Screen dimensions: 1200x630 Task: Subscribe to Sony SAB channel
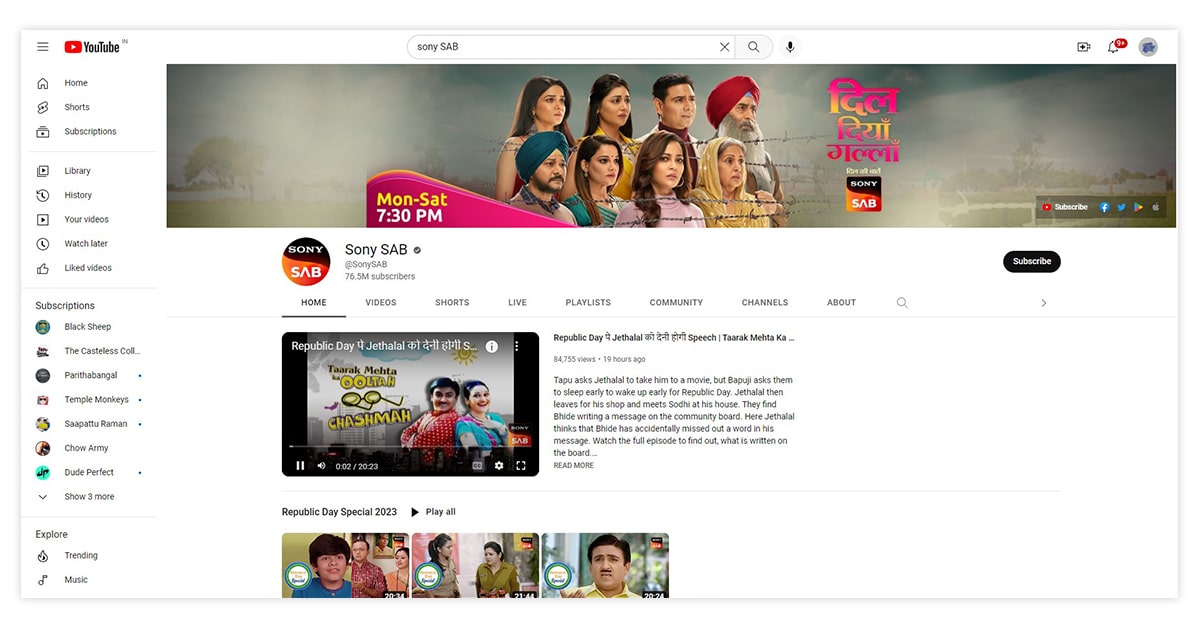[1031, 262]
